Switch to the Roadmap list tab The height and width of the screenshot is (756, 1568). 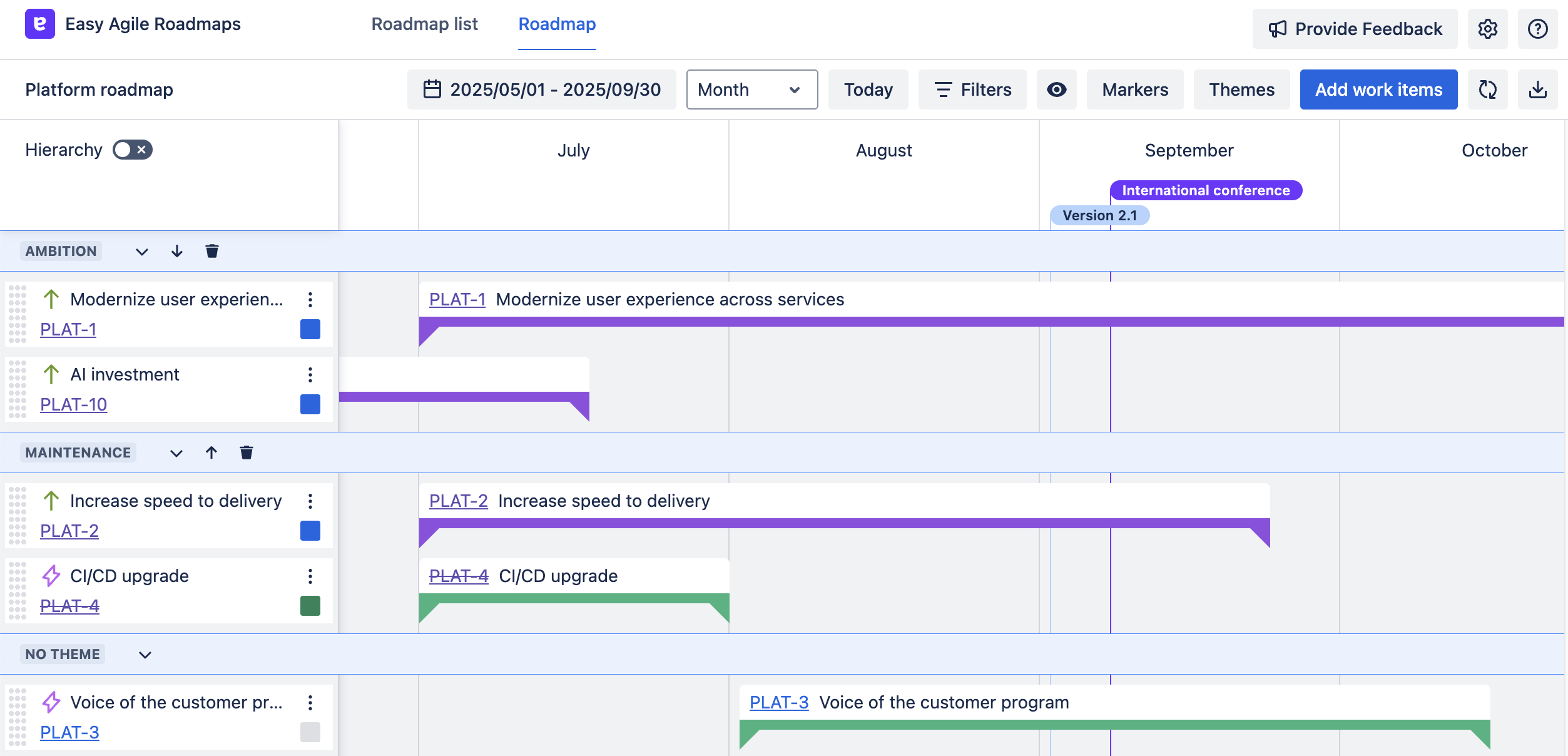[424, 24]
